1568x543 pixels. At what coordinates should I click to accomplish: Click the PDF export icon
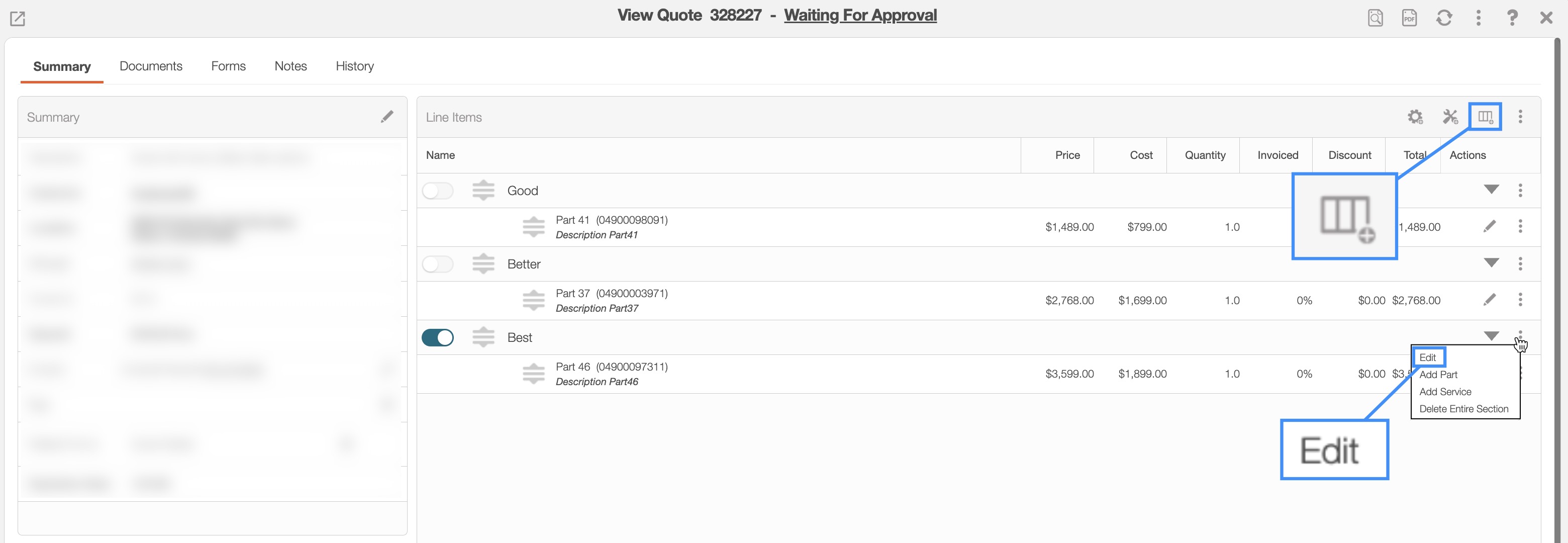(1409, 18)
